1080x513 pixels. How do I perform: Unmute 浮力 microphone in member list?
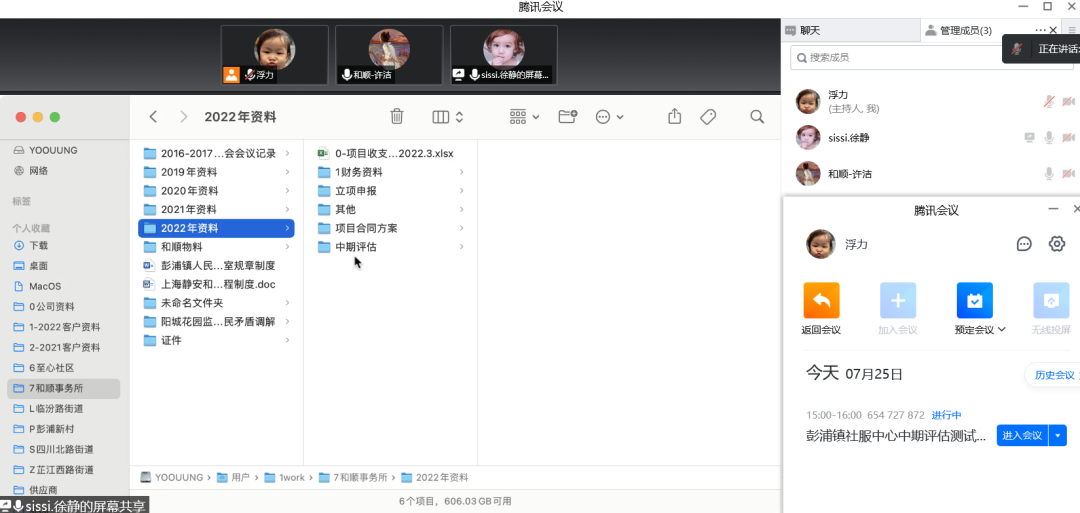pos(1049,102)
